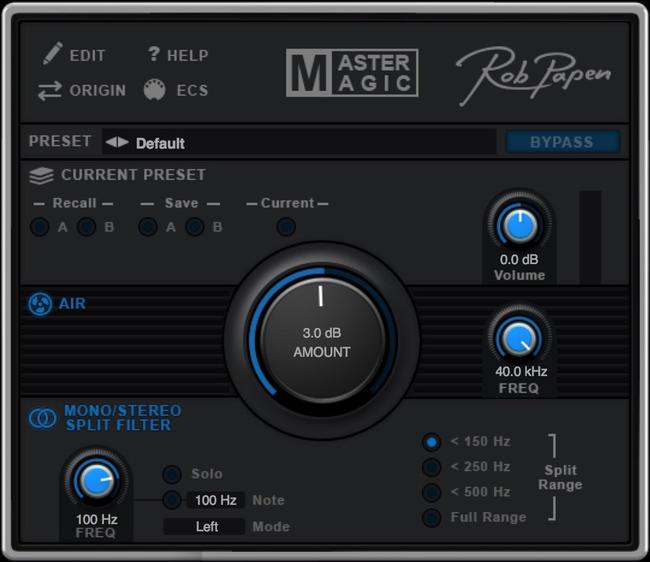Click the EDIT text label
This screenshot has height=562, width=650.
[87, 56]
